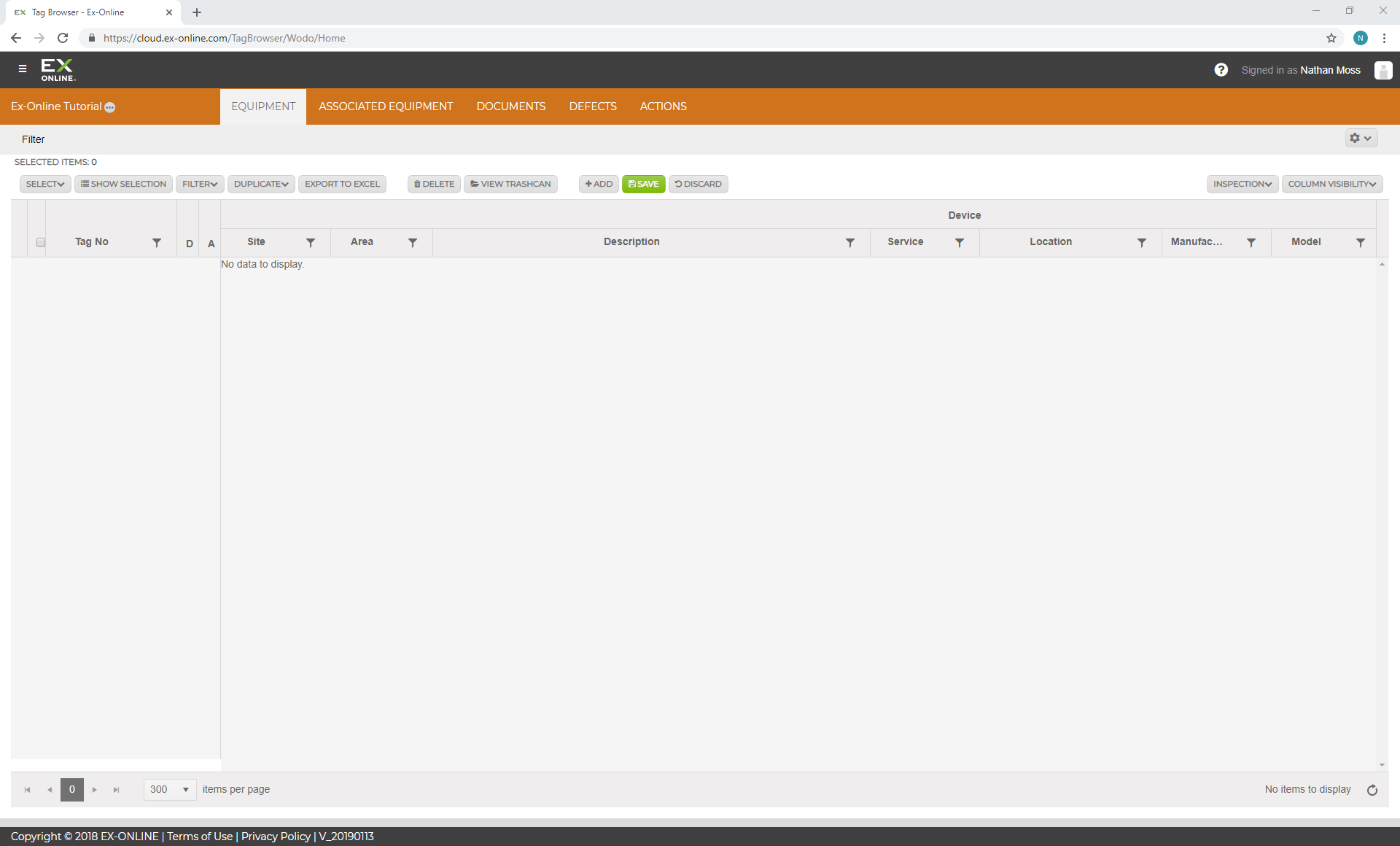Expand the gear settings dropdown
The height and width of the screenshot is (846, 1400).
1360,138
